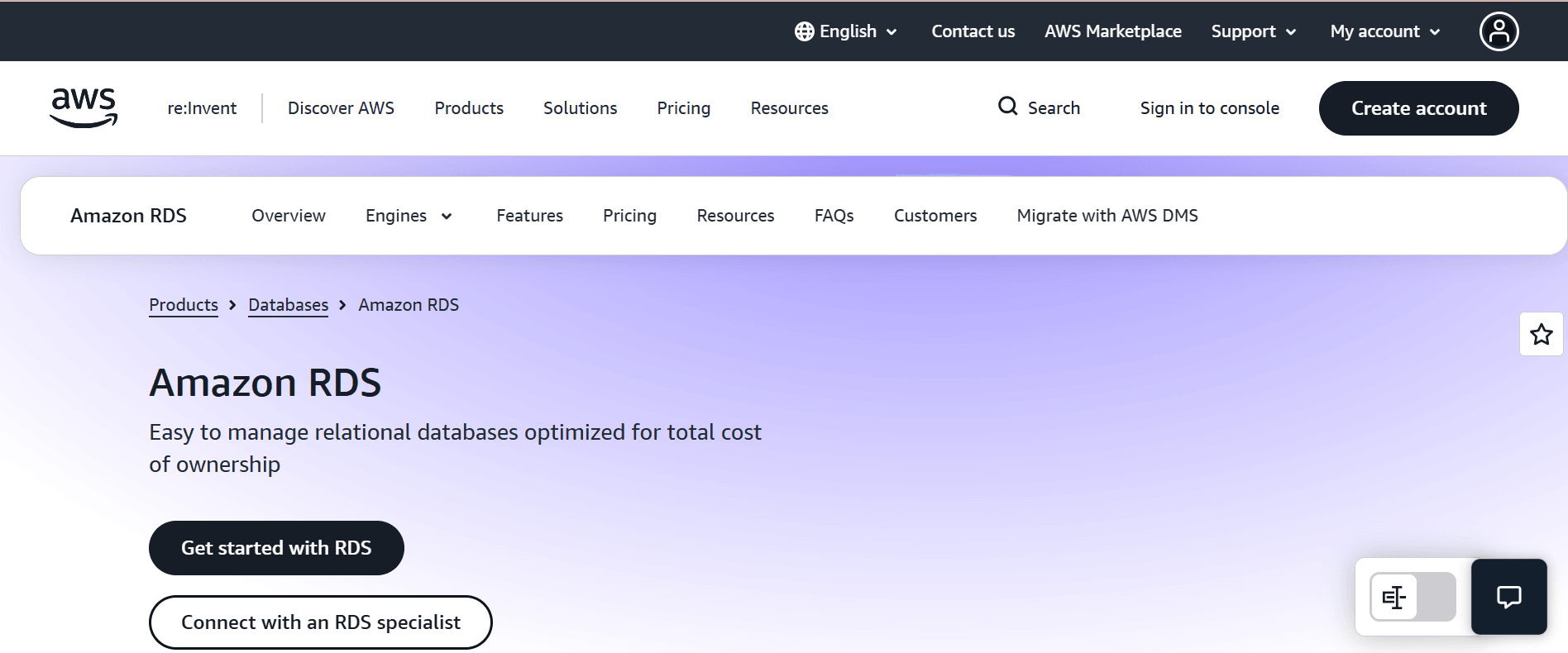Image resolution: width=1568 pixels, height=653 pixels.
Task: Click Products breadcrumb link
Action: (184, 305)
